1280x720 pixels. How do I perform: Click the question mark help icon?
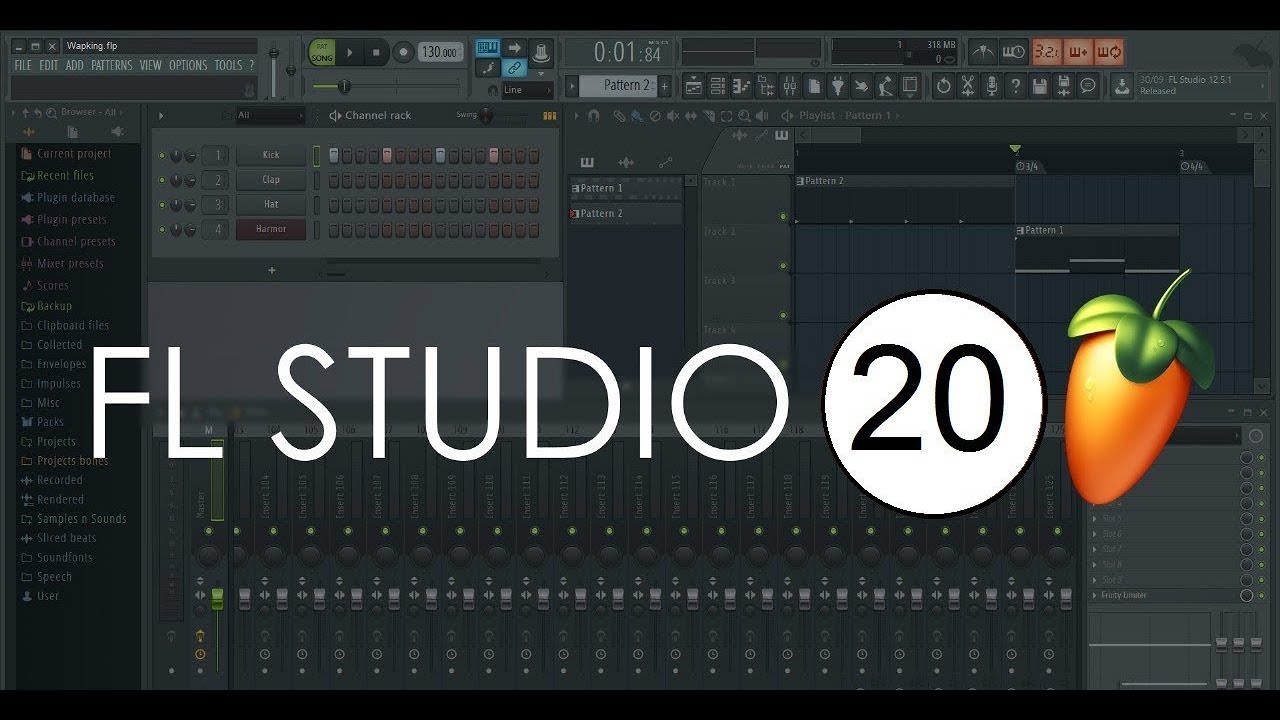point(1016,86)
